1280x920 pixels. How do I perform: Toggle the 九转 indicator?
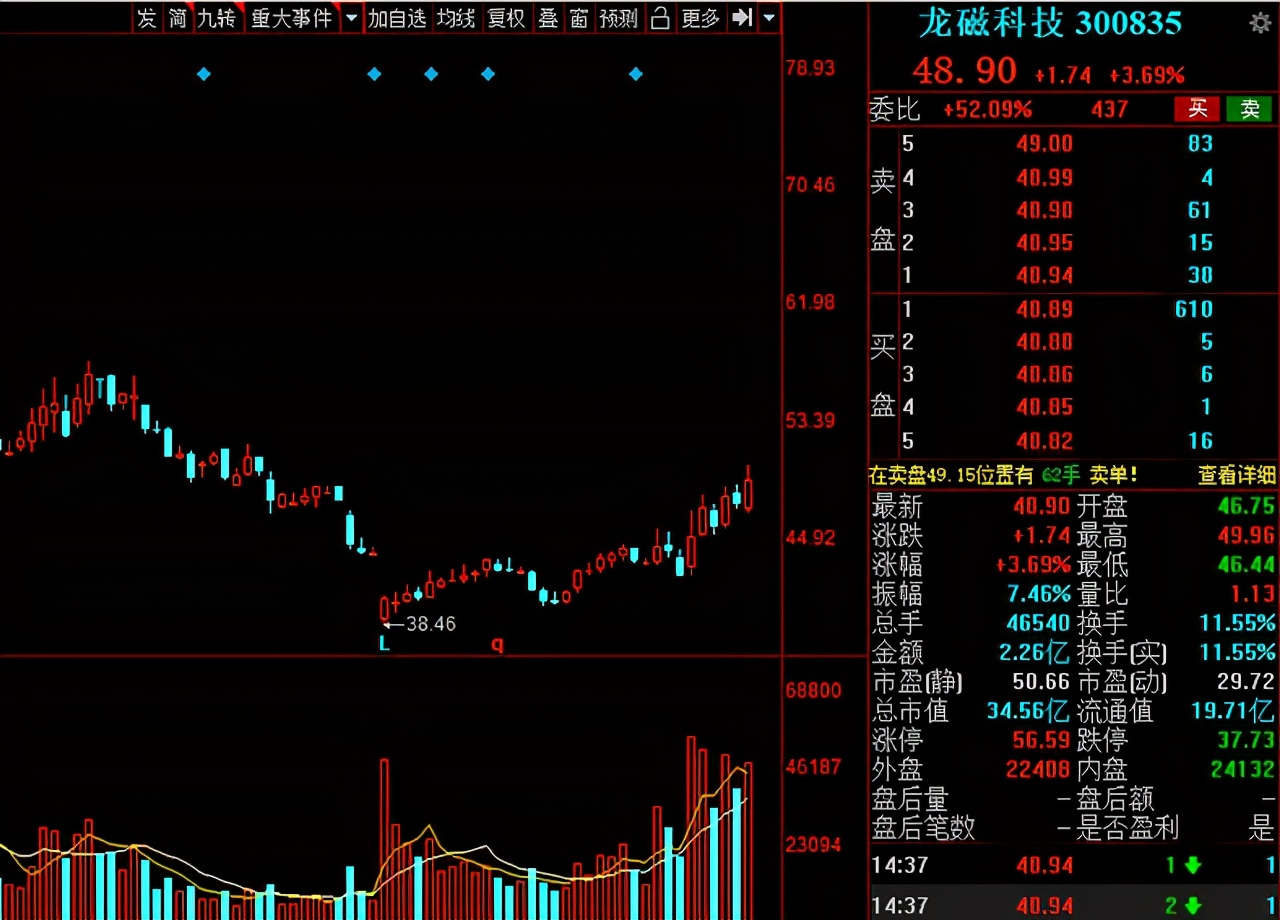pos(215,18)
